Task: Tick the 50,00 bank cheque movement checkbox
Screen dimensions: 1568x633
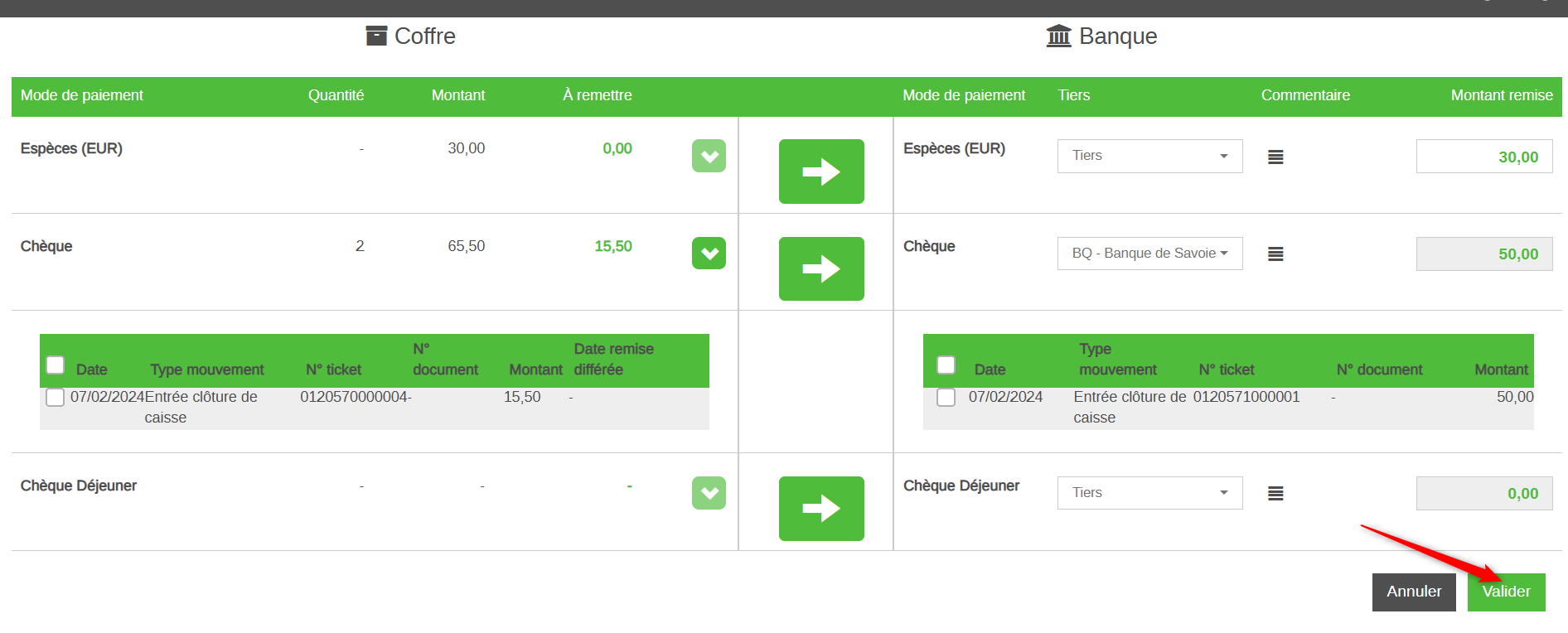Action: [946, 397]
